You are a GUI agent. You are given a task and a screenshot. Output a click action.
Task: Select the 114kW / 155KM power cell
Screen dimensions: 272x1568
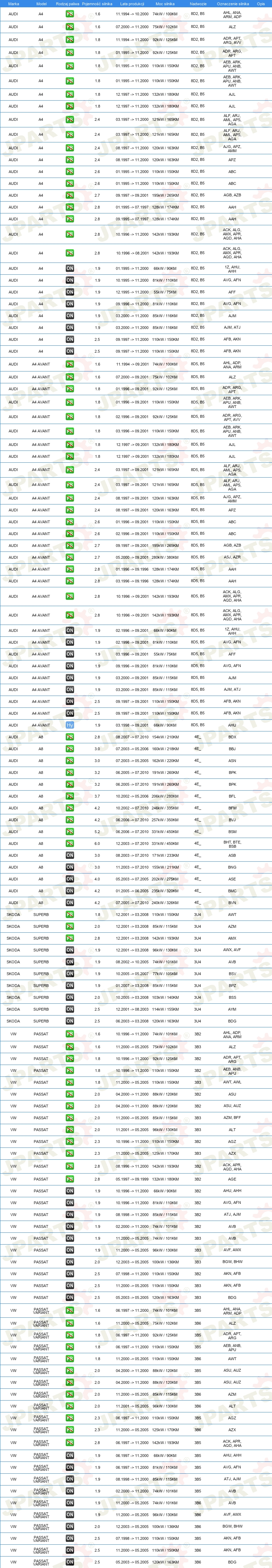click(x=166, y=1010)
